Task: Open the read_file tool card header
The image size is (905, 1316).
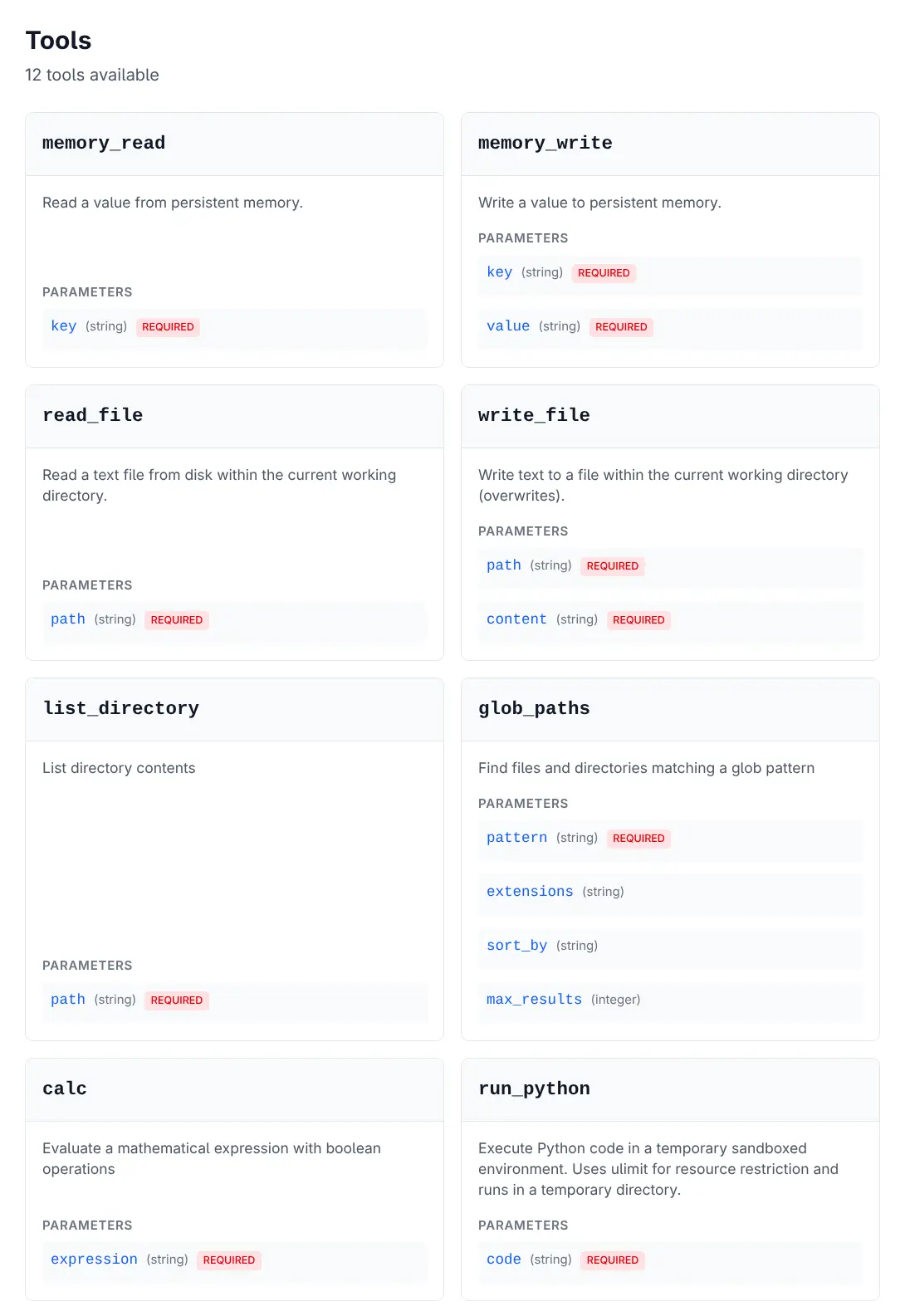Action: (x=92, y=415)
